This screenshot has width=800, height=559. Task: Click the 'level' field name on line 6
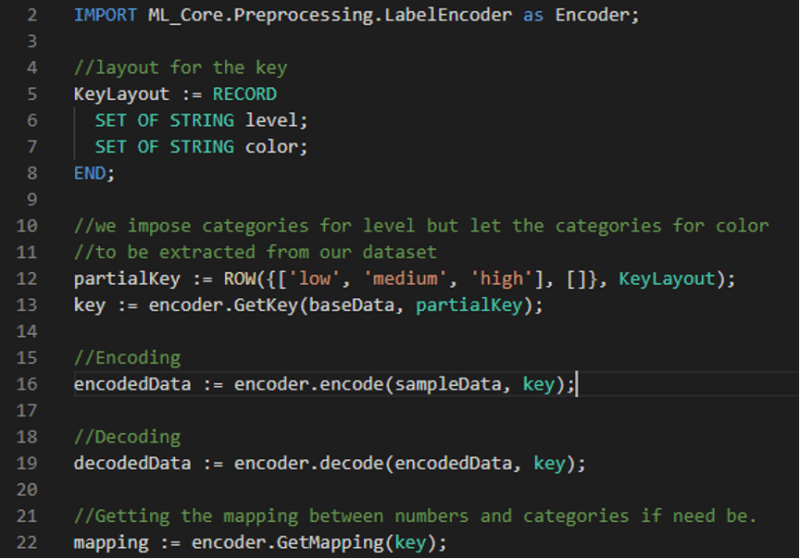(x=271, y=120)
